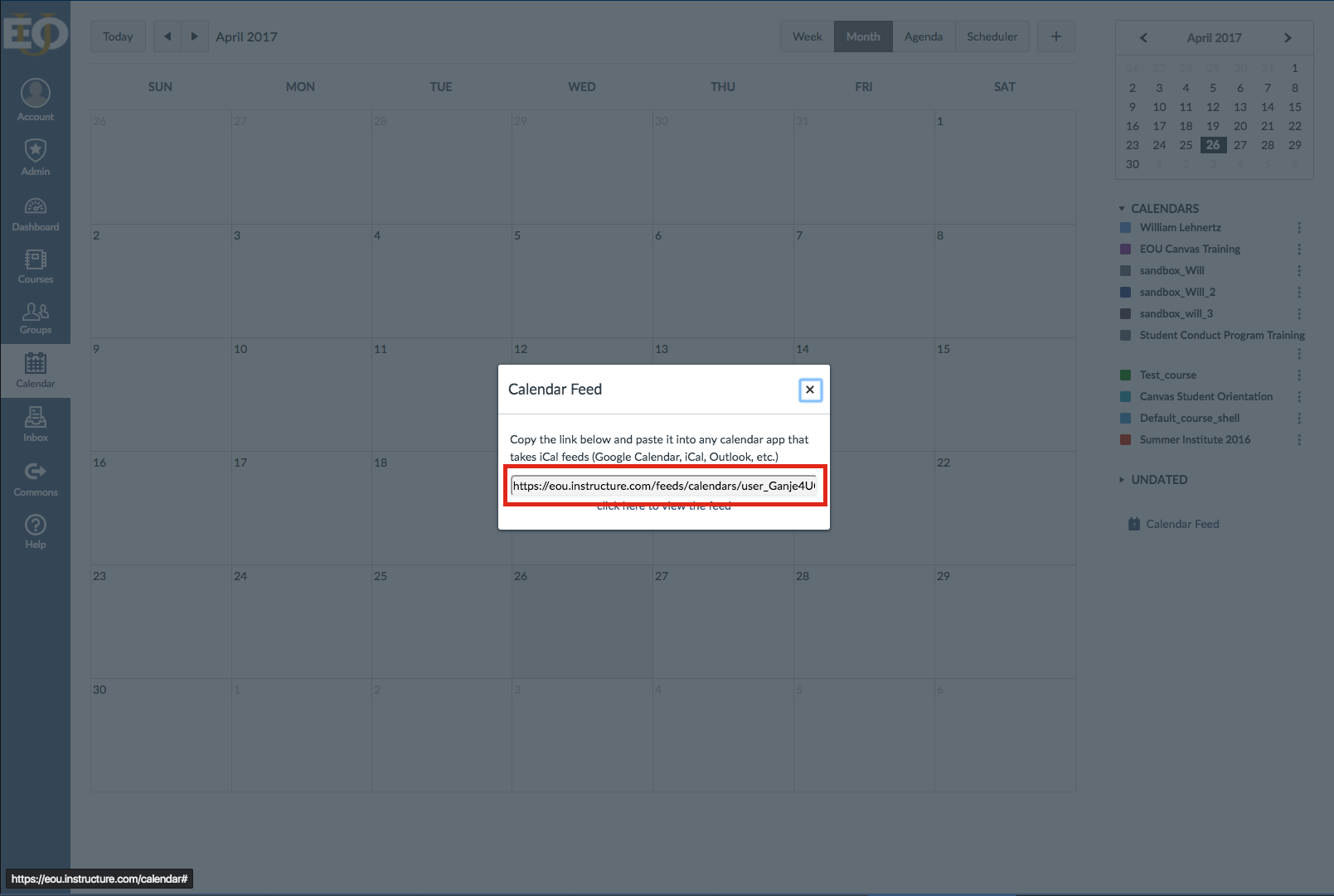Open options dots for sandbox_Will

coord(1299,270)
